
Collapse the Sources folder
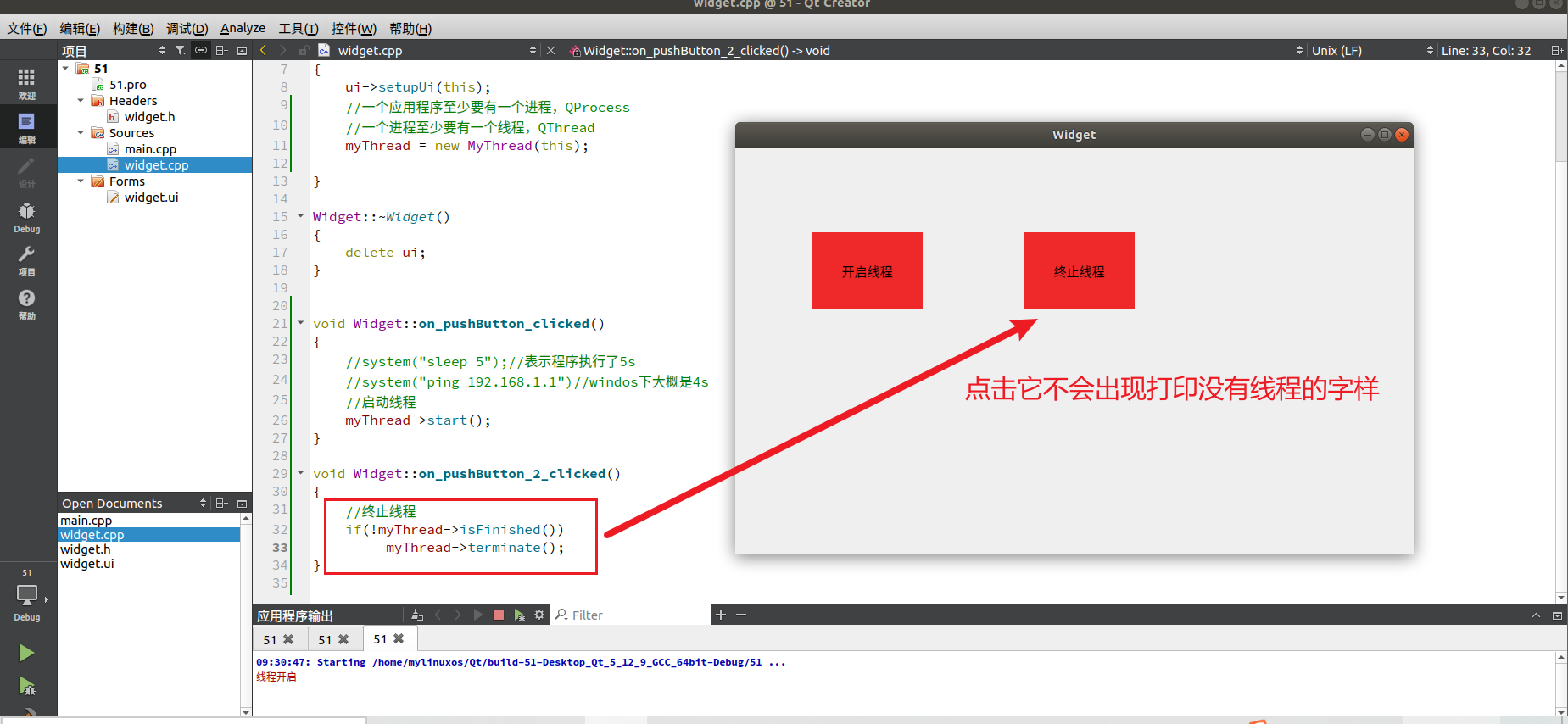tap(81, 132)
